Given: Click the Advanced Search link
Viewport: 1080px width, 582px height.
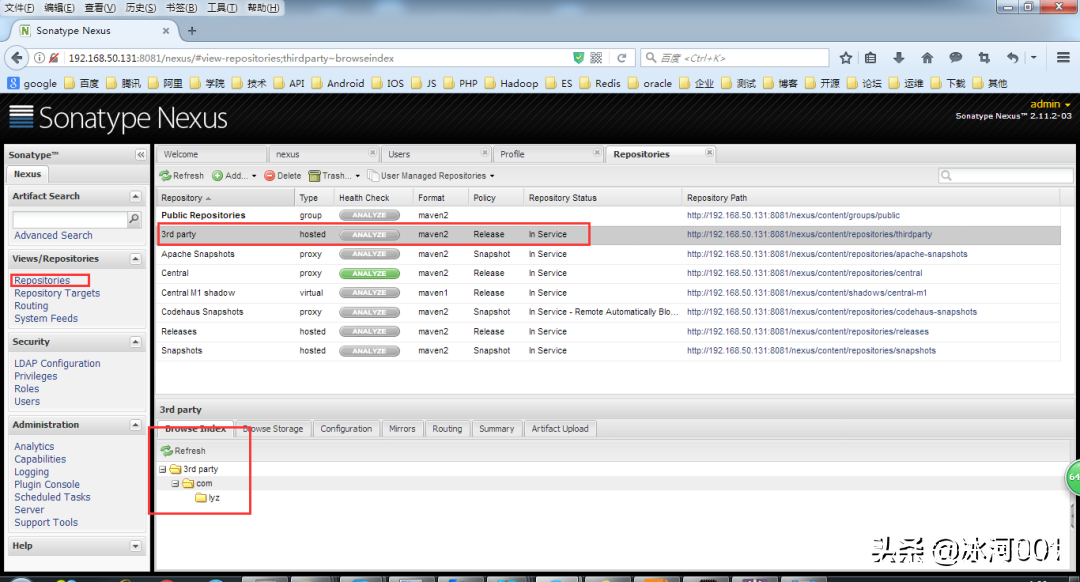Looking at the screenshot, I should 53,236.
